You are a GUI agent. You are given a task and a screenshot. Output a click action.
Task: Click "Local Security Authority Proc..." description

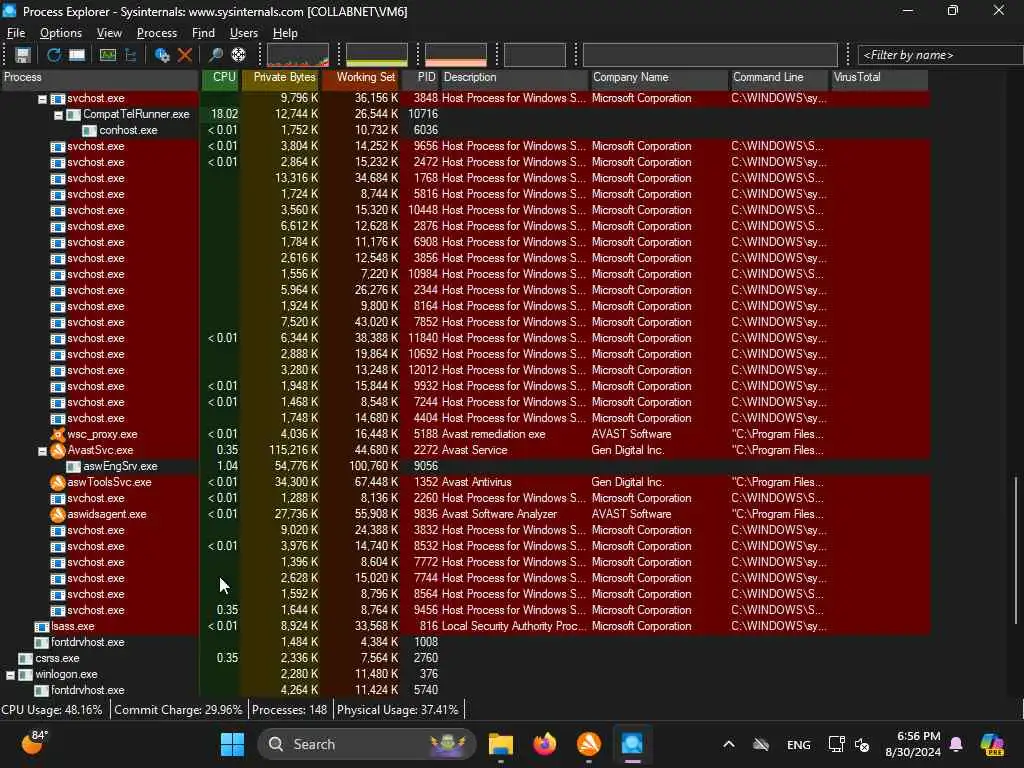tap(514, 626)
